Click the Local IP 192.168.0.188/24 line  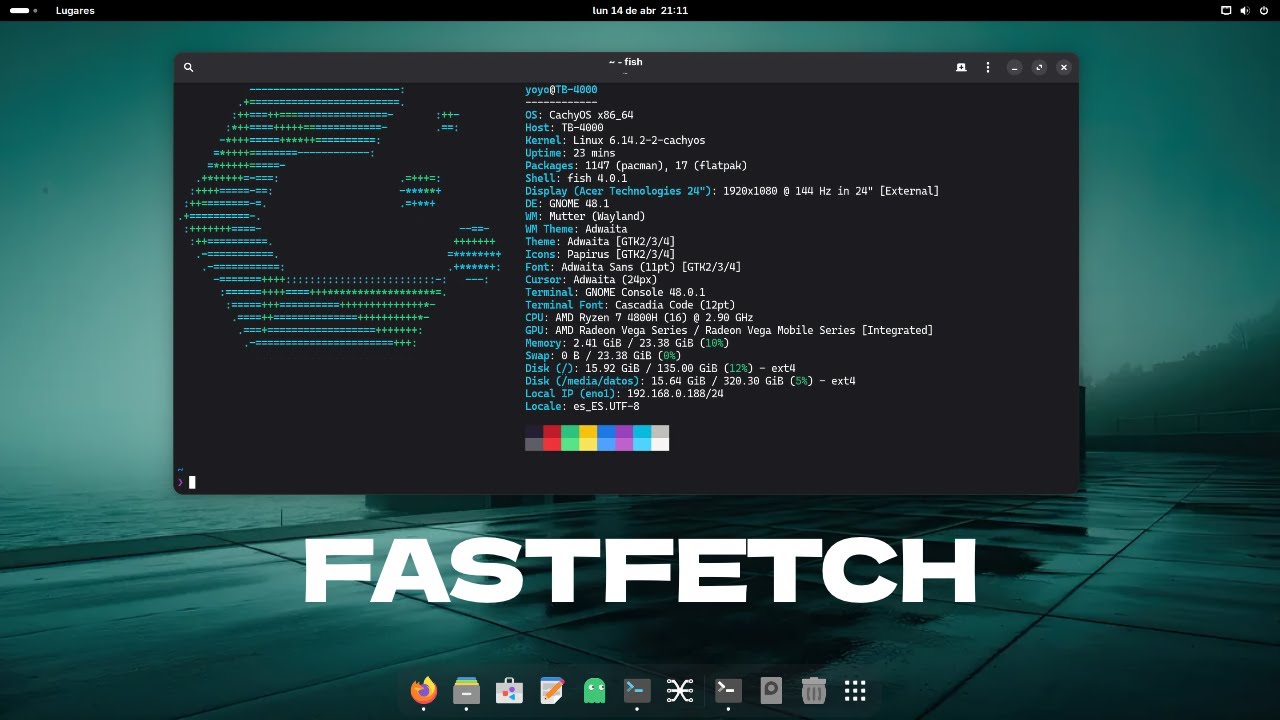click(624, 393)
